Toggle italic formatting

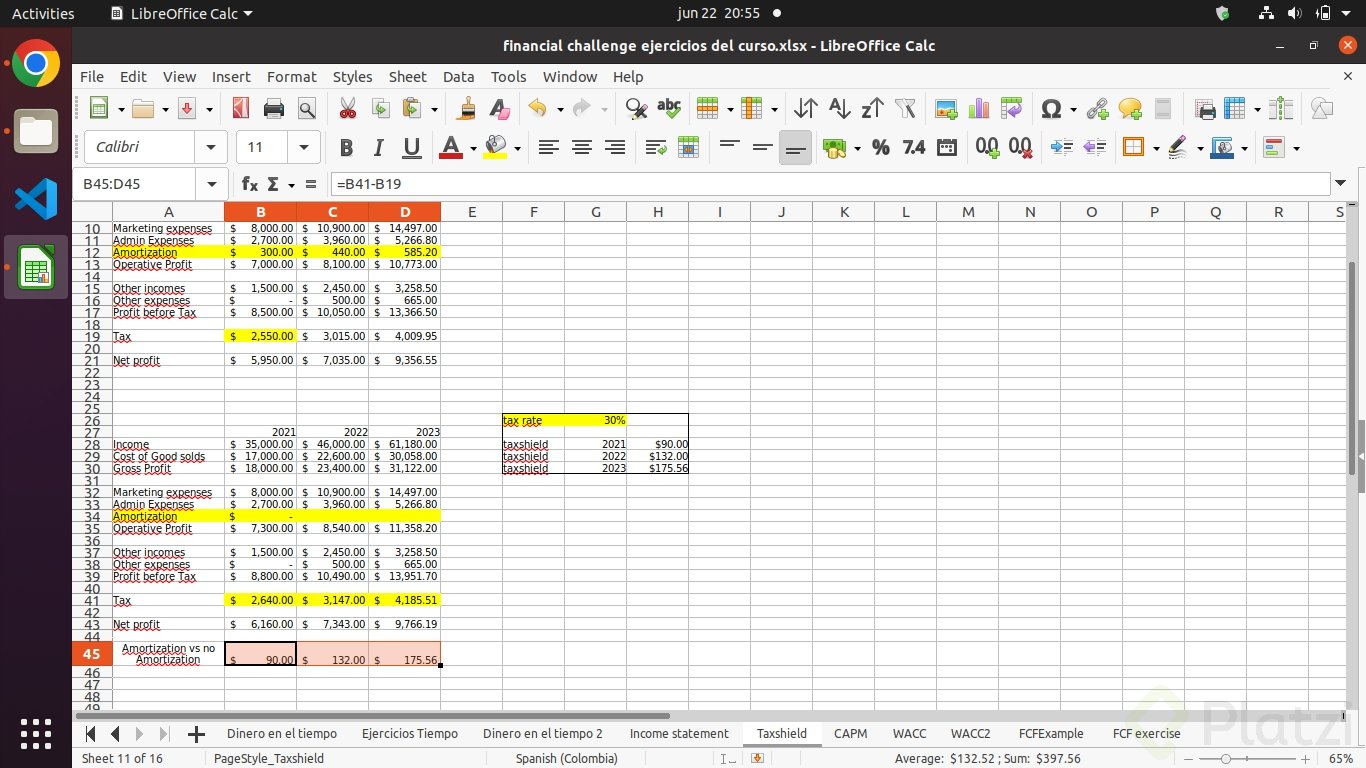(x=379, y=147)
